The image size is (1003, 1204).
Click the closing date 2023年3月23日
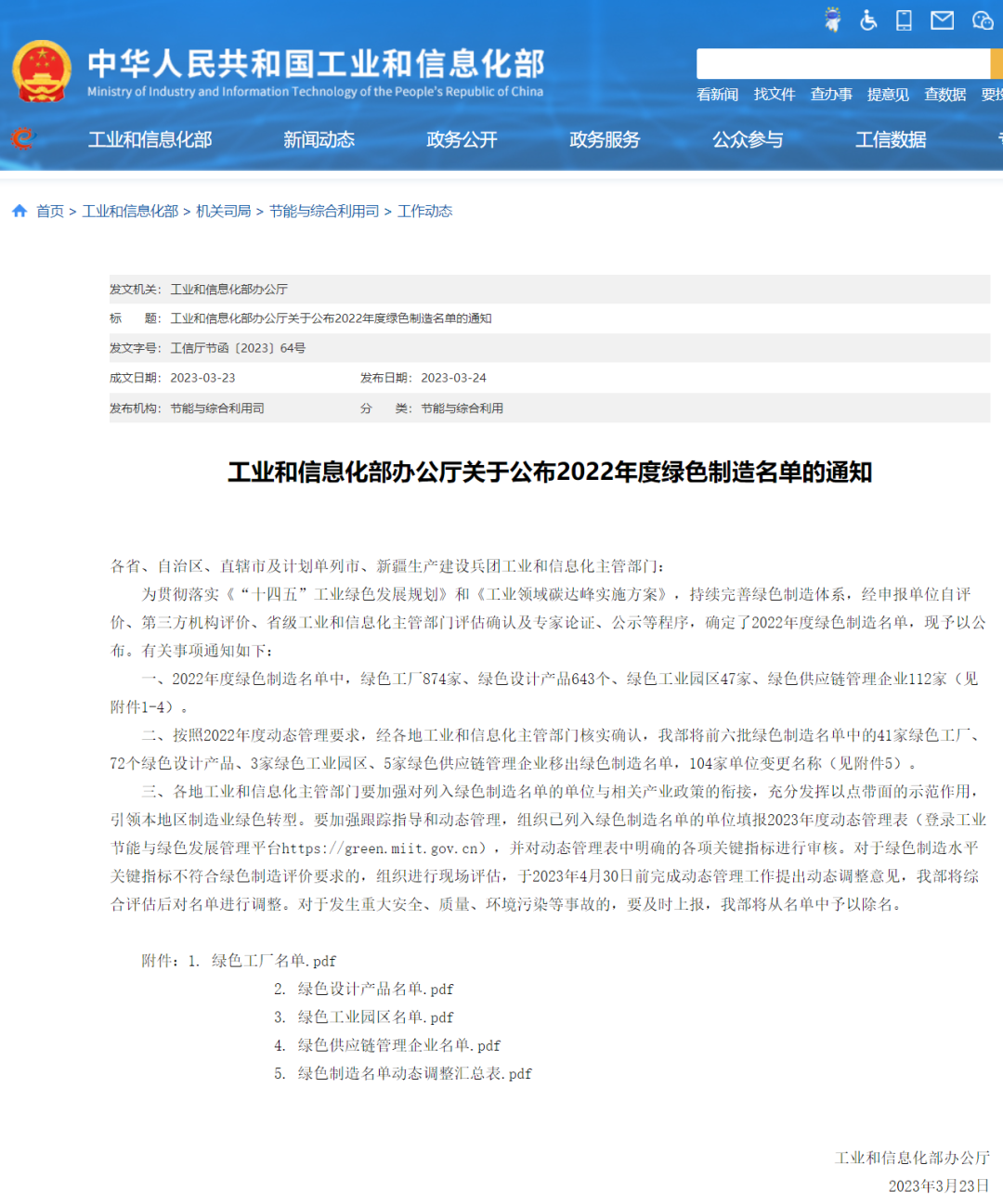click(939, 1186)
